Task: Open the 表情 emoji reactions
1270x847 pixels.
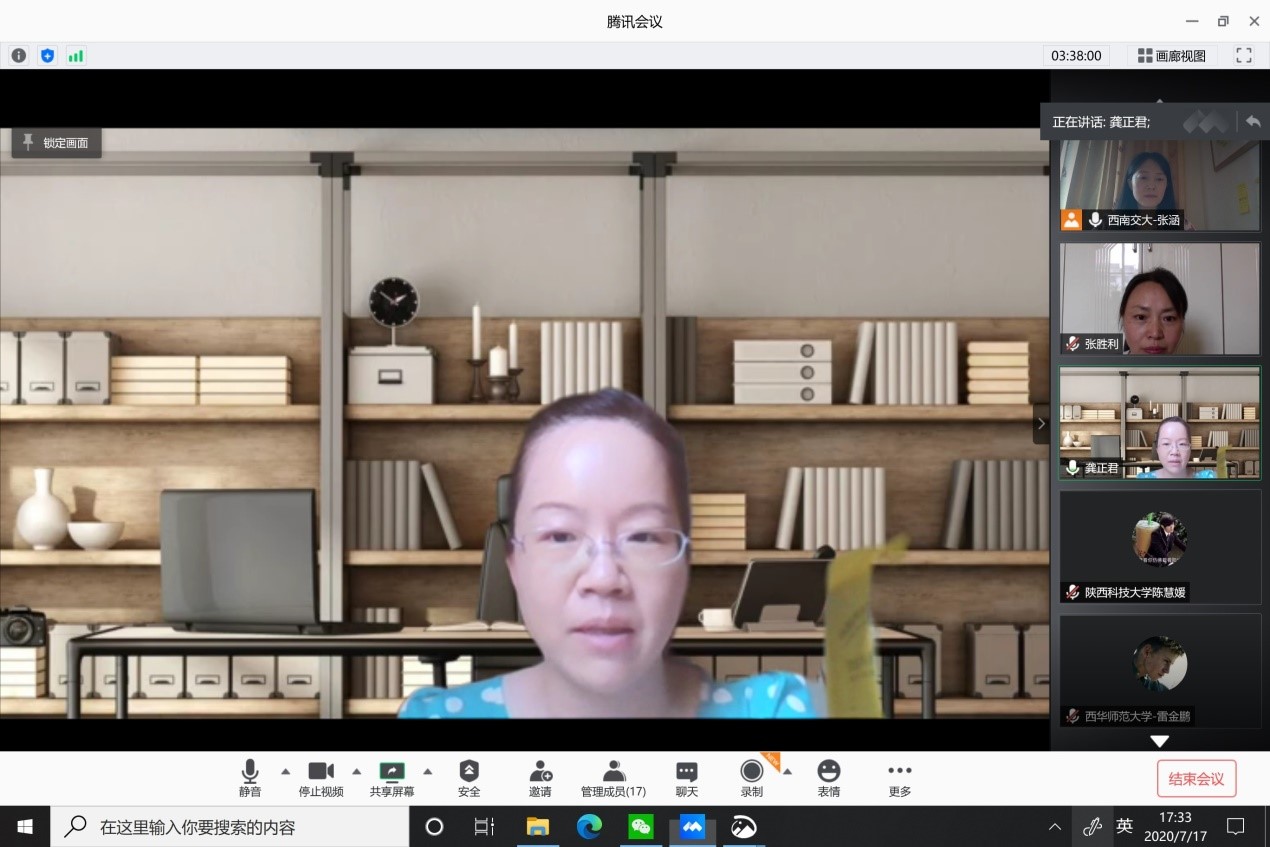Action: pyautogui.click(x=828, y=778)
